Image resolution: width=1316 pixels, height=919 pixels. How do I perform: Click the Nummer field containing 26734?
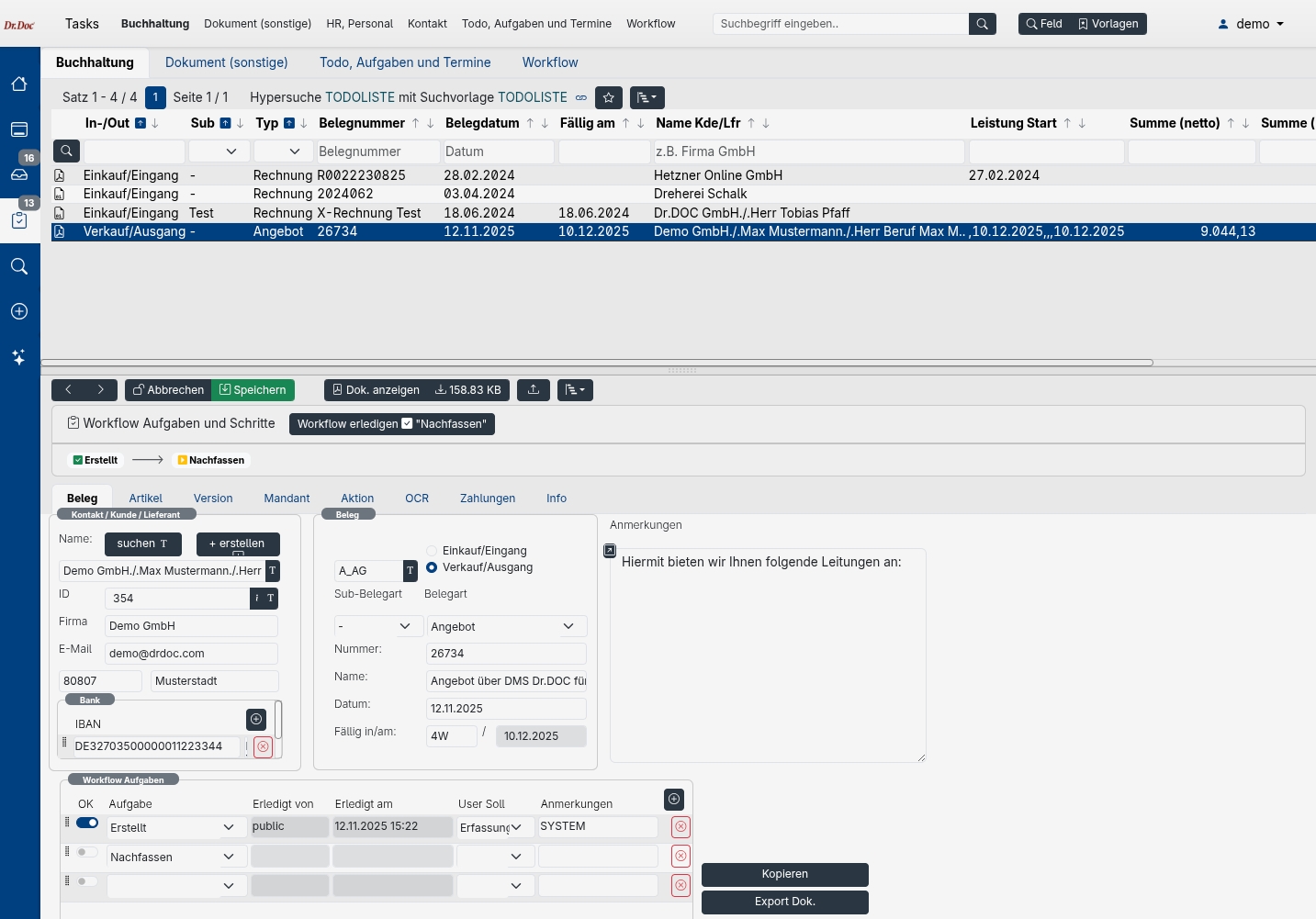507,654
